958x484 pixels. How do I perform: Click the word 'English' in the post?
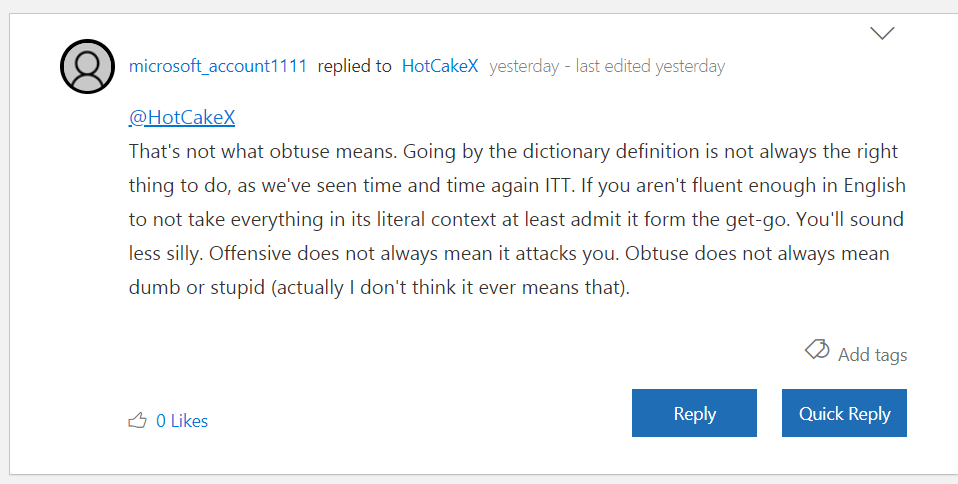875,186
